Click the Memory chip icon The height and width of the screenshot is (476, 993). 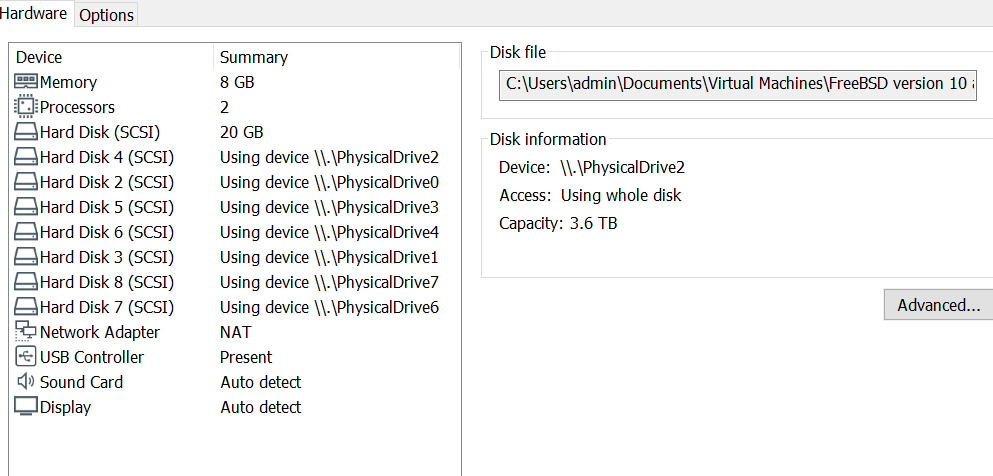pos(26,82)
